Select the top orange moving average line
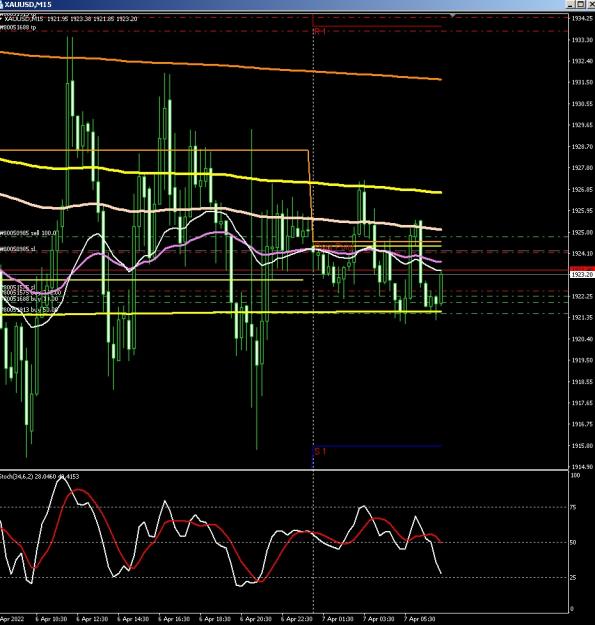 [x=220, y=65]
